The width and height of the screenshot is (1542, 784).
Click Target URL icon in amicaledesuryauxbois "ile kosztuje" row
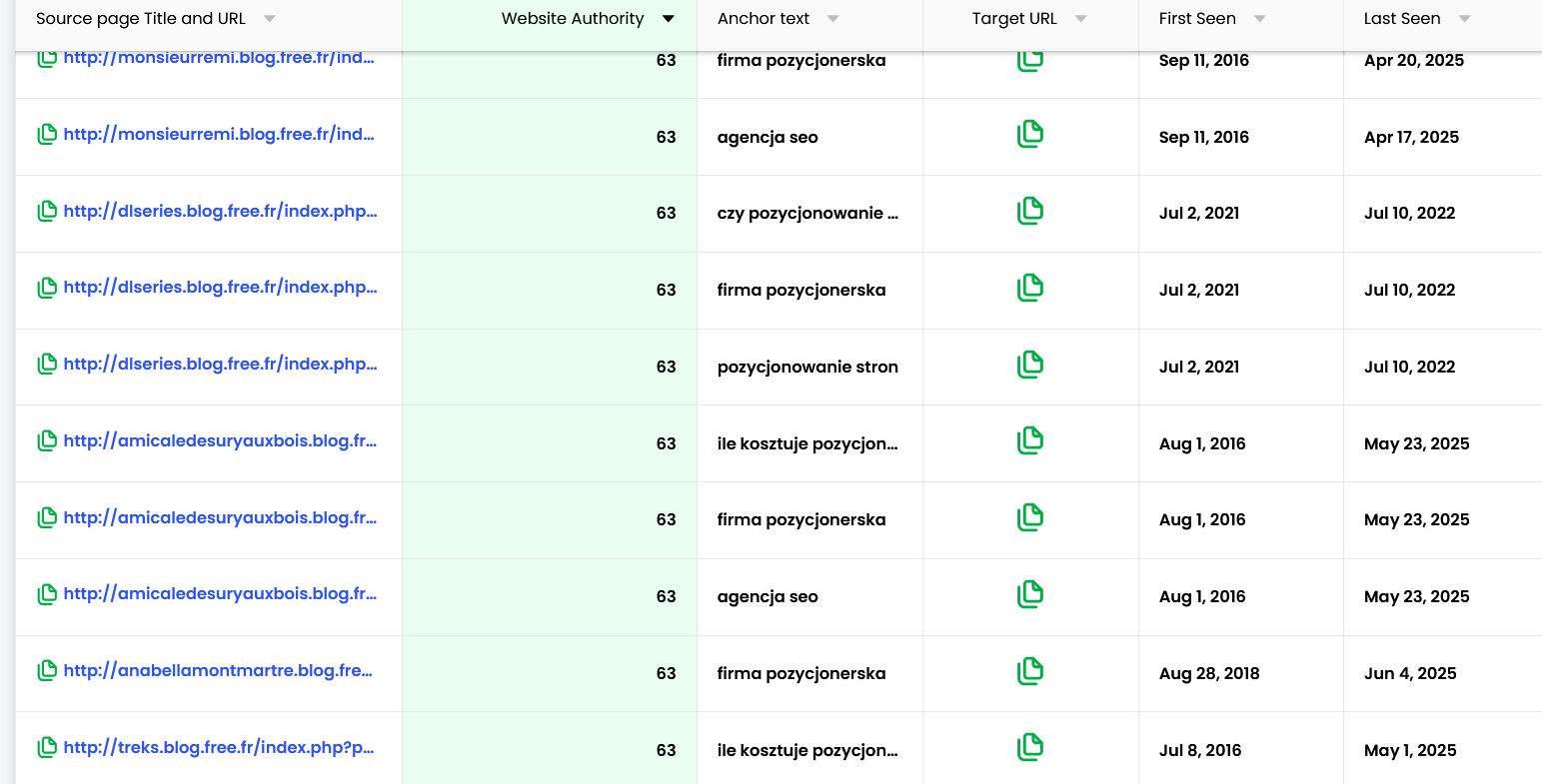(1029, 441)
